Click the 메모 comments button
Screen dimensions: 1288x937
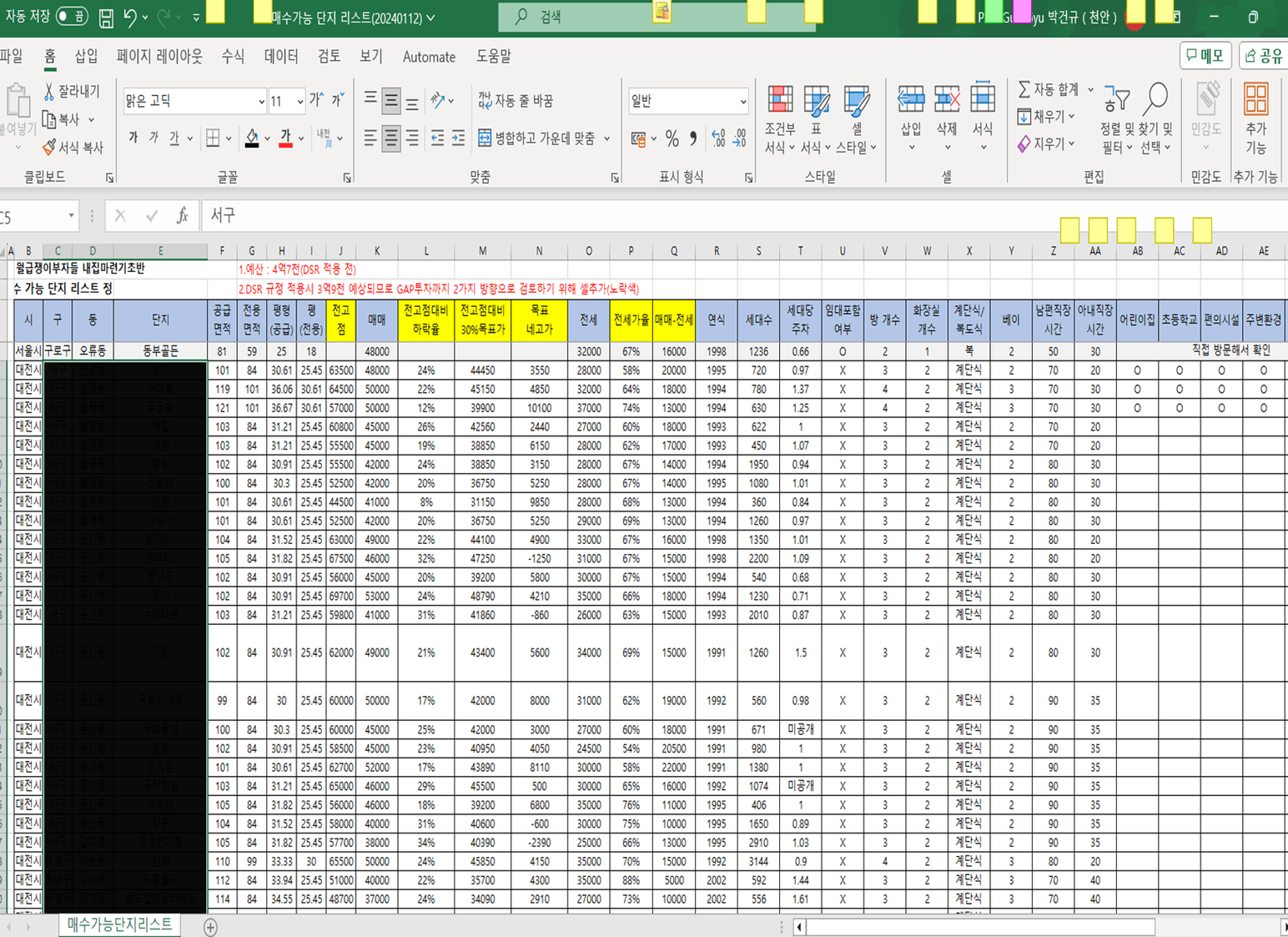(x=1205, y=56)
